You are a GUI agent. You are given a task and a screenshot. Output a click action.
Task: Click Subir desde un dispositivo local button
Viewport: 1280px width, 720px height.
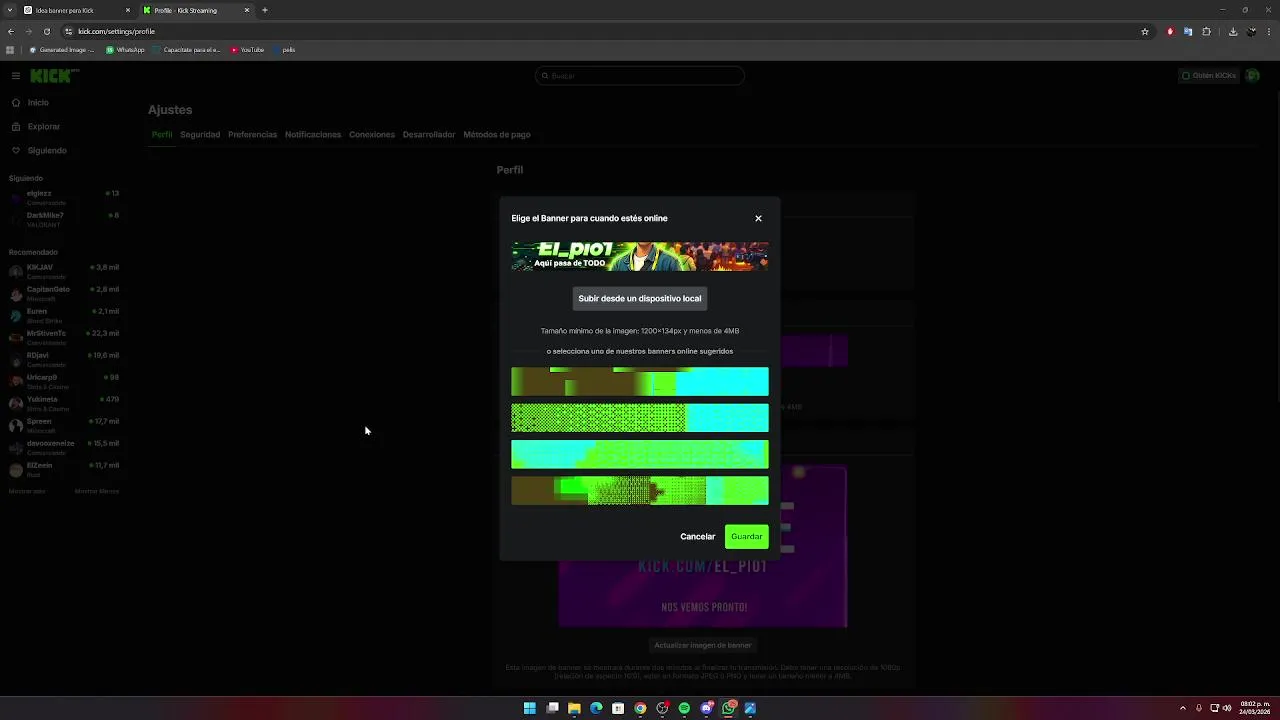[x=640, y=298]
